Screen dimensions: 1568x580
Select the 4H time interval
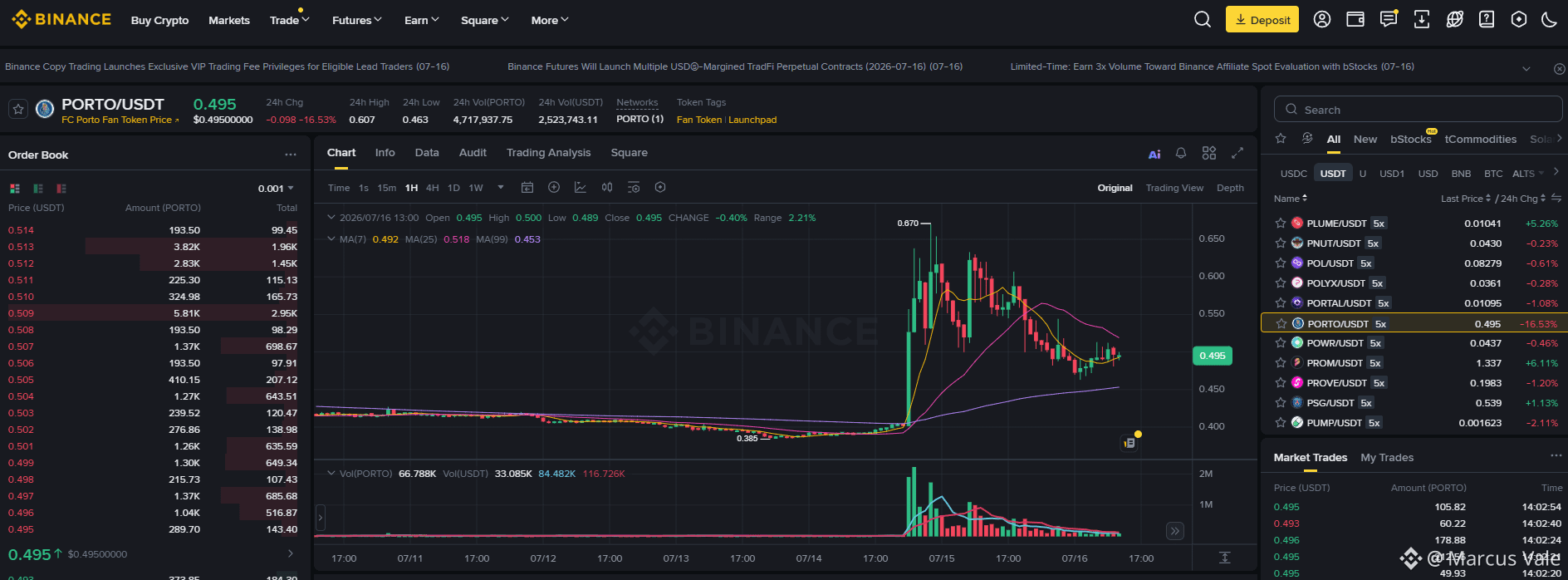point(432,188)
